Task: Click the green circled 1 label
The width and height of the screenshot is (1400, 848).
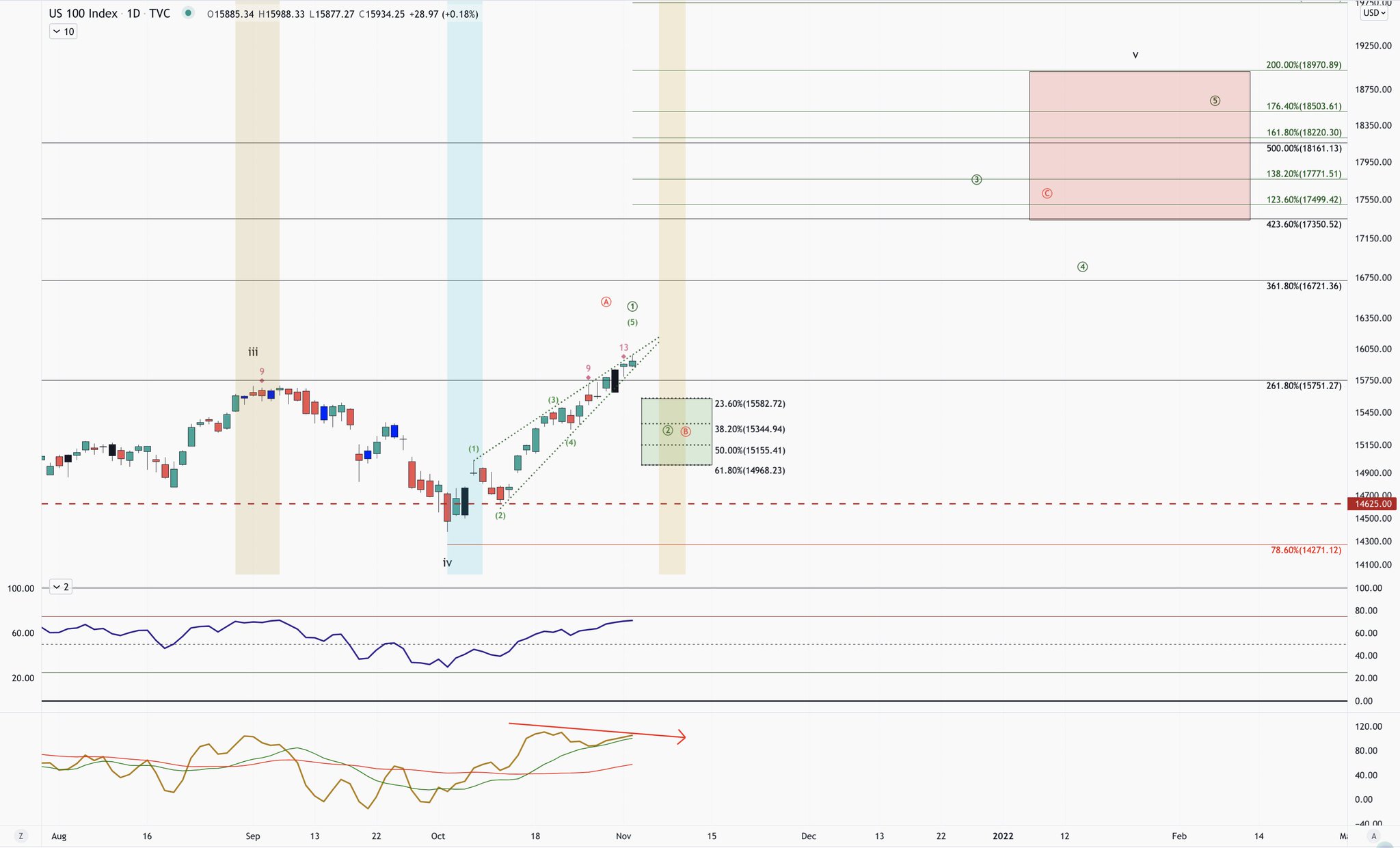Action: coord(632,306)
